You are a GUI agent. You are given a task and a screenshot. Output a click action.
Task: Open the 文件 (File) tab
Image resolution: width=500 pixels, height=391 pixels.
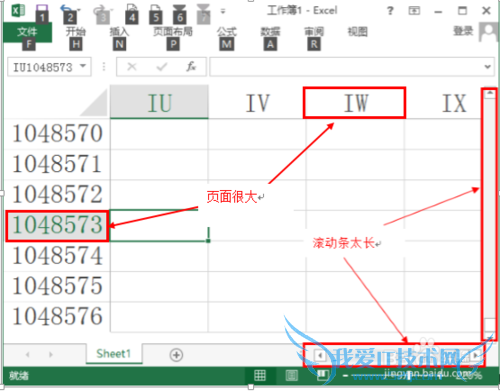tap(28, 32)
